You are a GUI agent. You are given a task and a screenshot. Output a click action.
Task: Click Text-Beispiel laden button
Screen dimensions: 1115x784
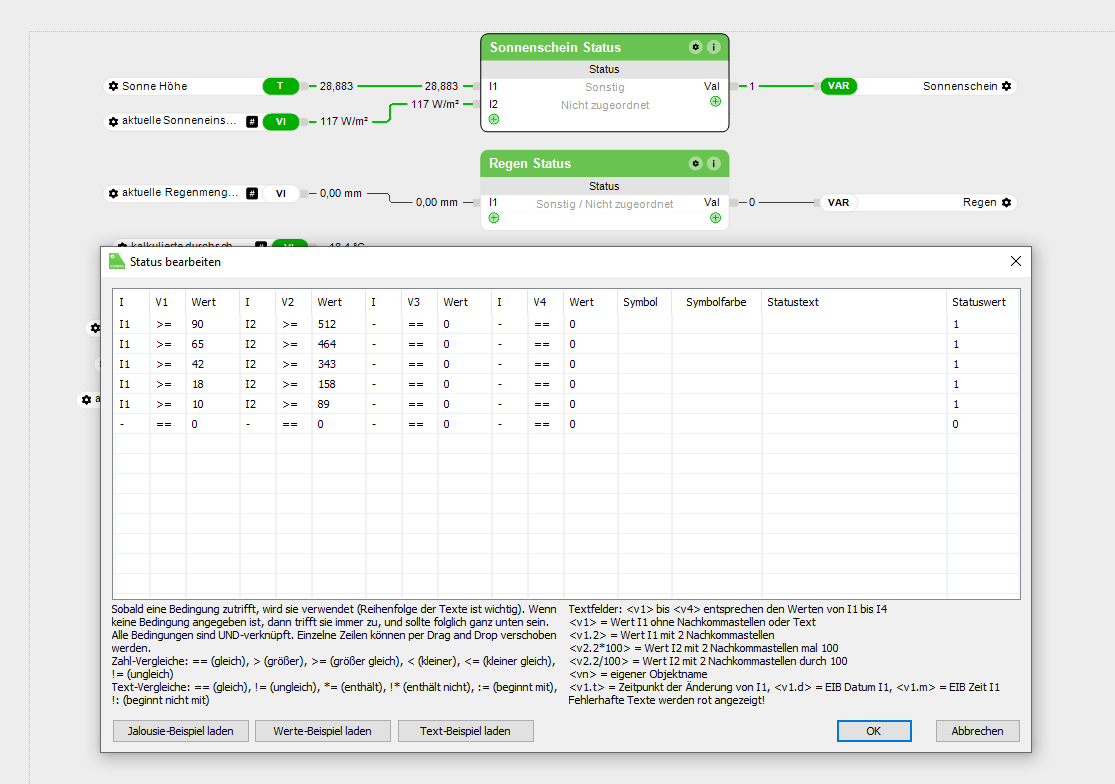pyautogui.click(x=465, y=731)
